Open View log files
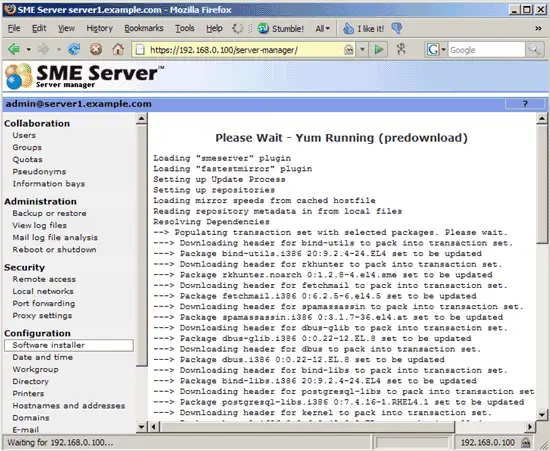 (40, 225)
